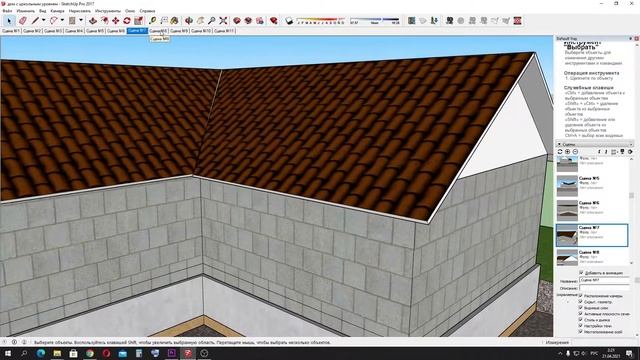This screenshot has width=640, height=360.
Task: Open the Windows Start menu
Action: 8,353
